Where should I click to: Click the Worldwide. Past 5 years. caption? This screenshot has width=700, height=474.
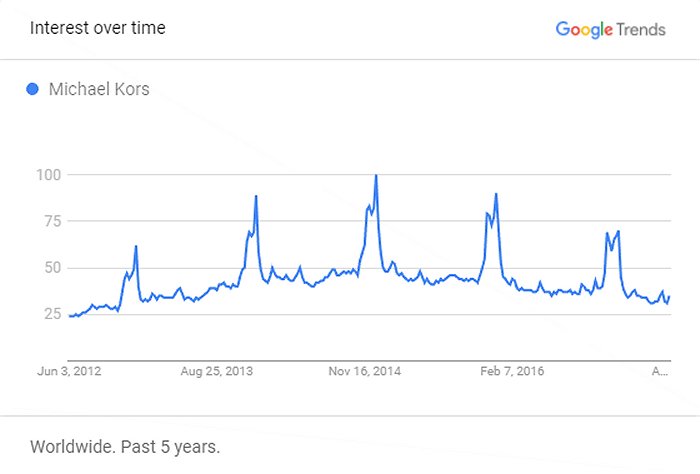coord(124,445)
